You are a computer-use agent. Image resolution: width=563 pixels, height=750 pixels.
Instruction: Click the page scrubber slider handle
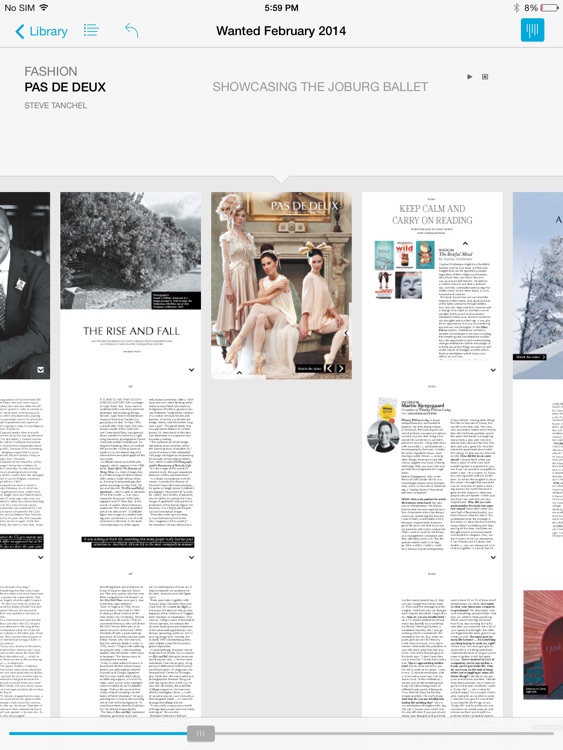(200, 733)
